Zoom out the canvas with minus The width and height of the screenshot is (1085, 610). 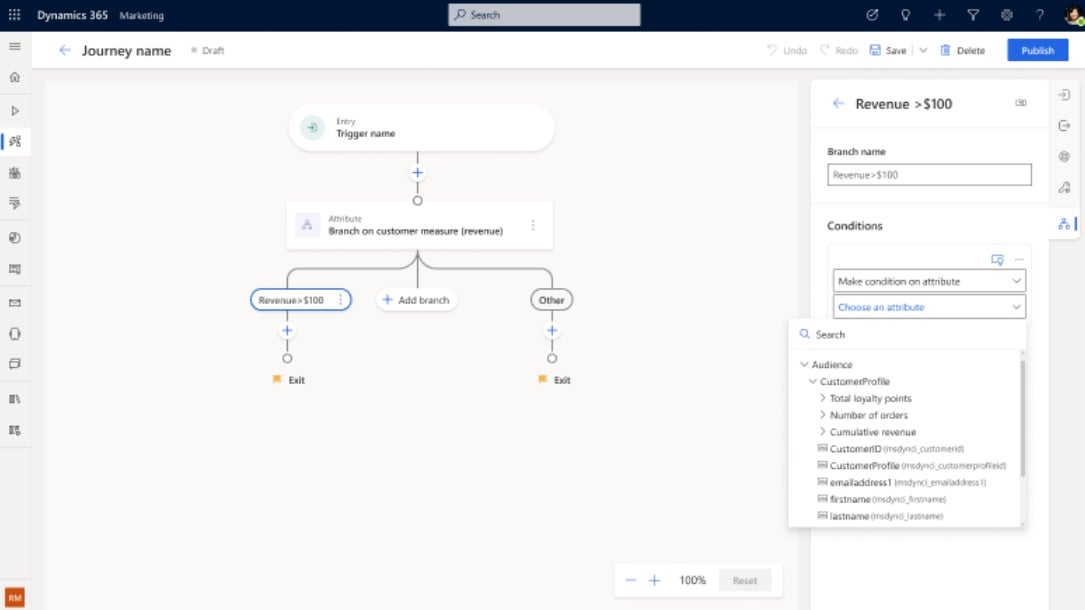[x=630, y=580]
